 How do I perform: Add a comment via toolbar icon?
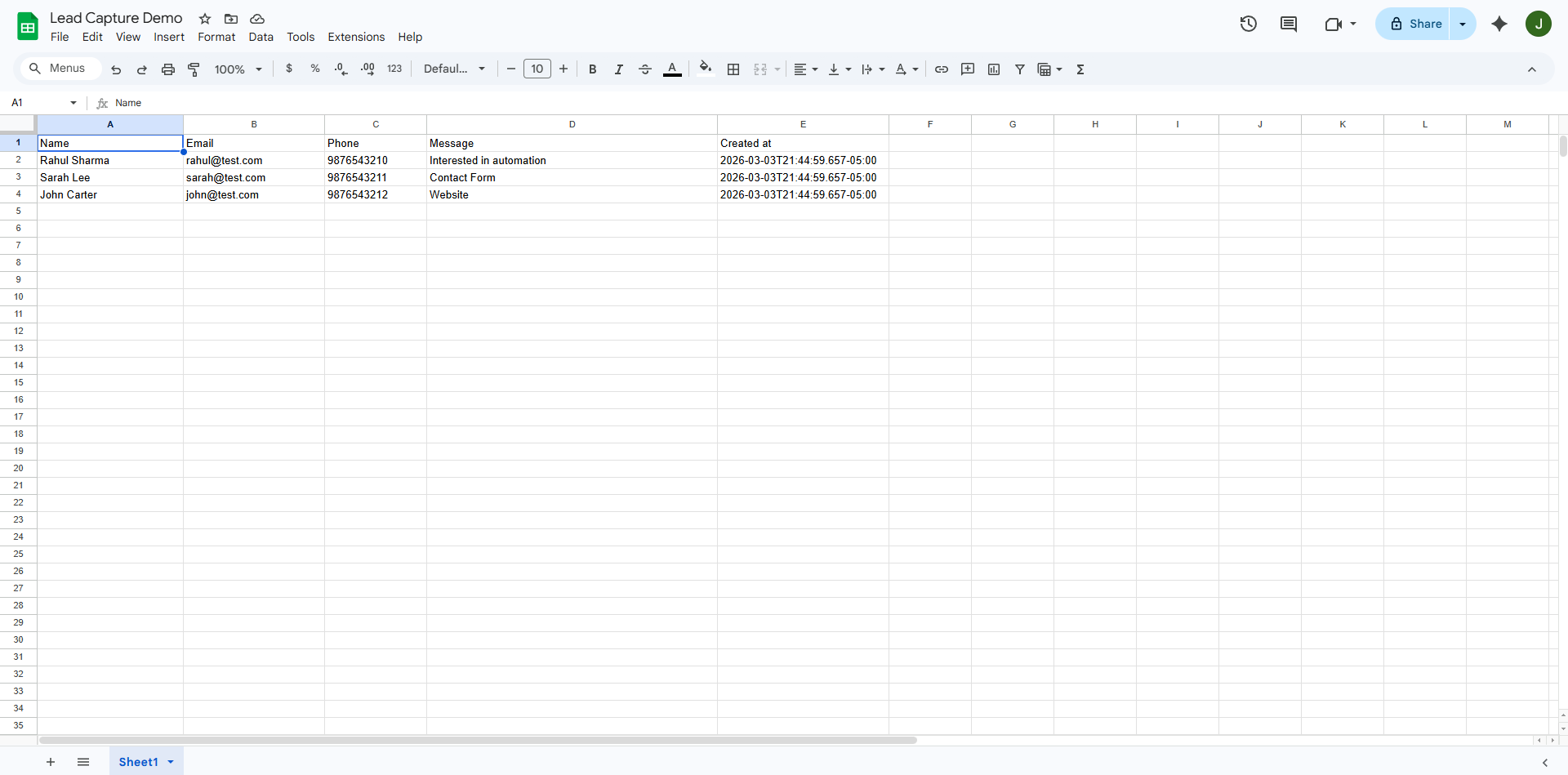tap(968, 69)
